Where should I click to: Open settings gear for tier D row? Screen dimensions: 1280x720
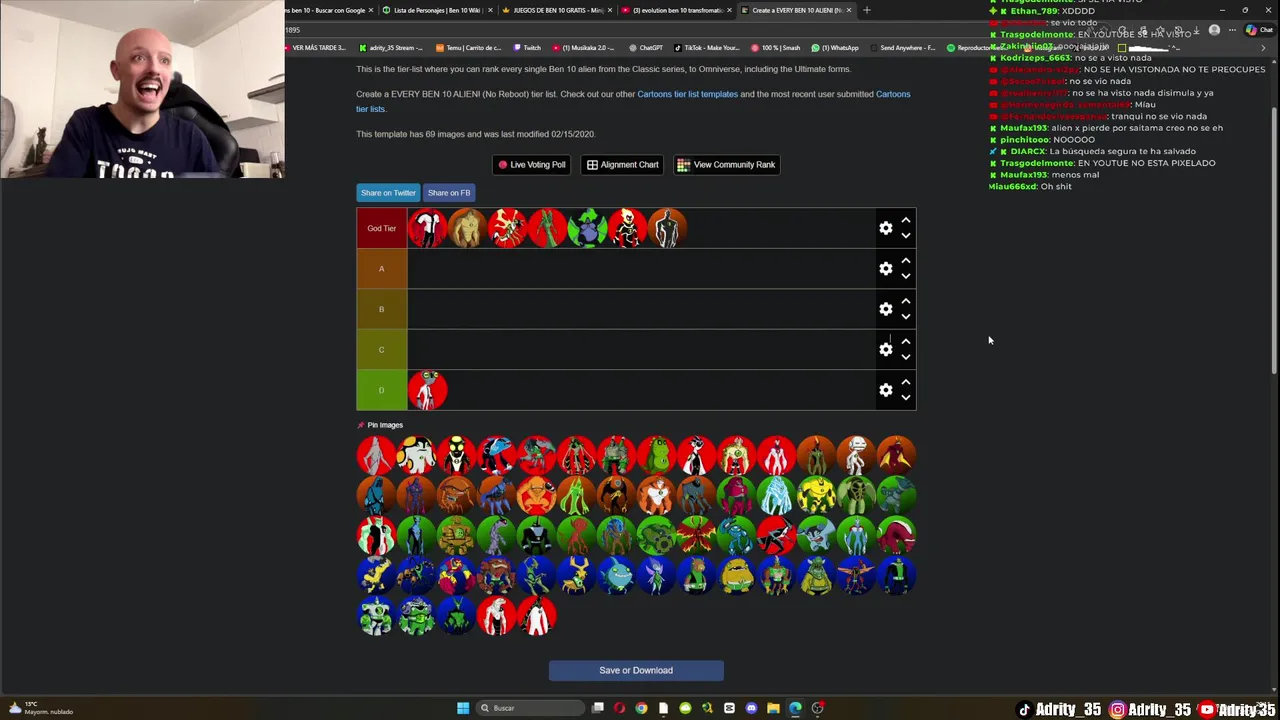pos(886,390)
